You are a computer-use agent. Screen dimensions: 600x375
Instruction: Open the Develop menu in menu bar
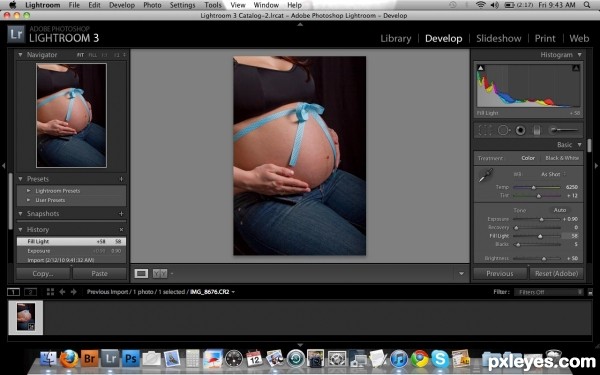pos(122,5)
